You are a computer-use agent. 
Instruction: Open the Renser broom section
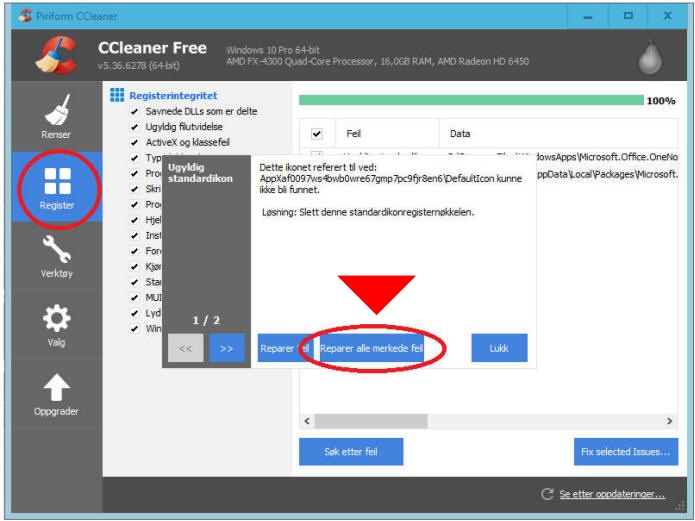56,116
